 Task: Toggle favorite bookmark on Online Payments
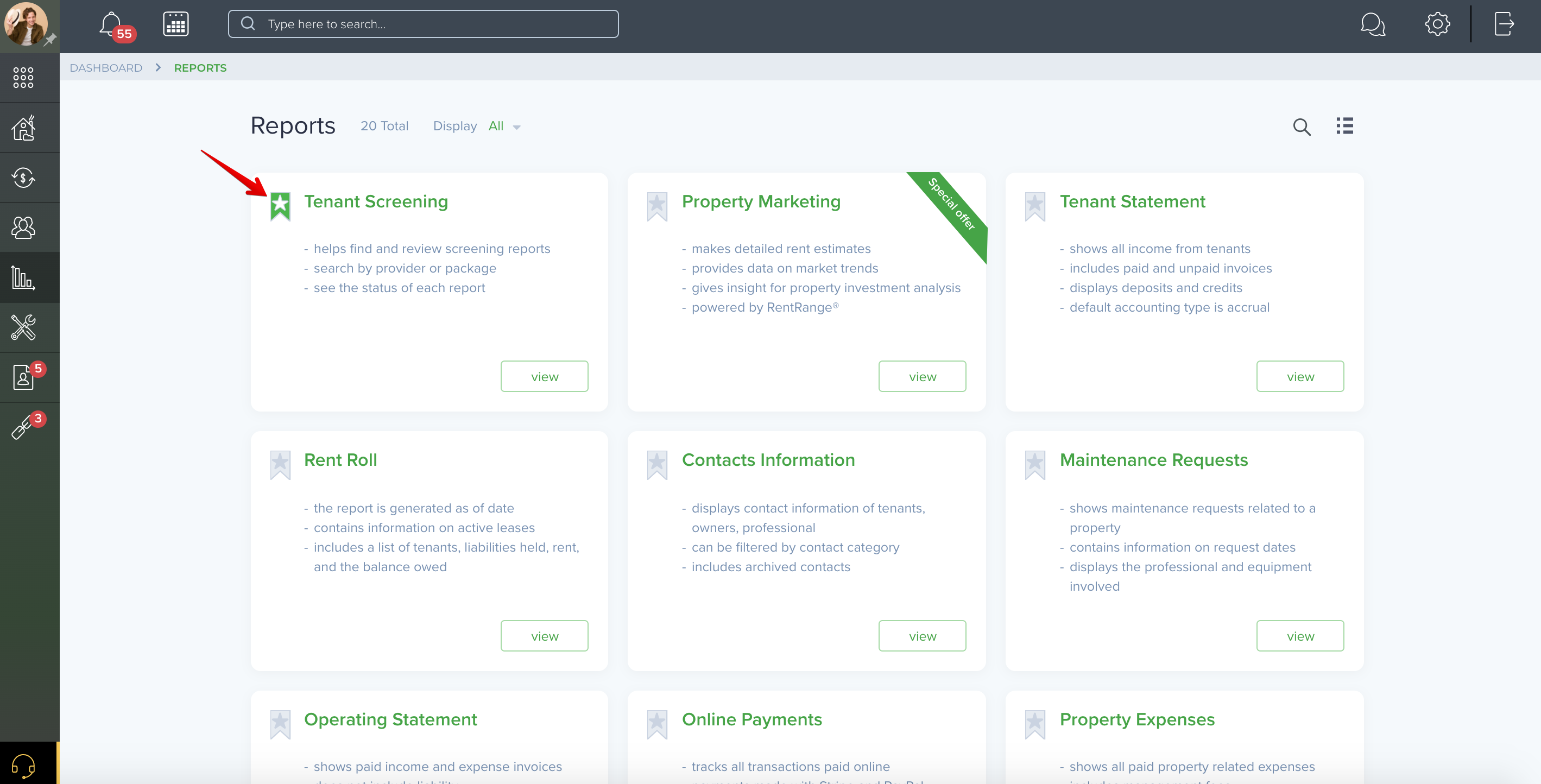coord(657,724)
